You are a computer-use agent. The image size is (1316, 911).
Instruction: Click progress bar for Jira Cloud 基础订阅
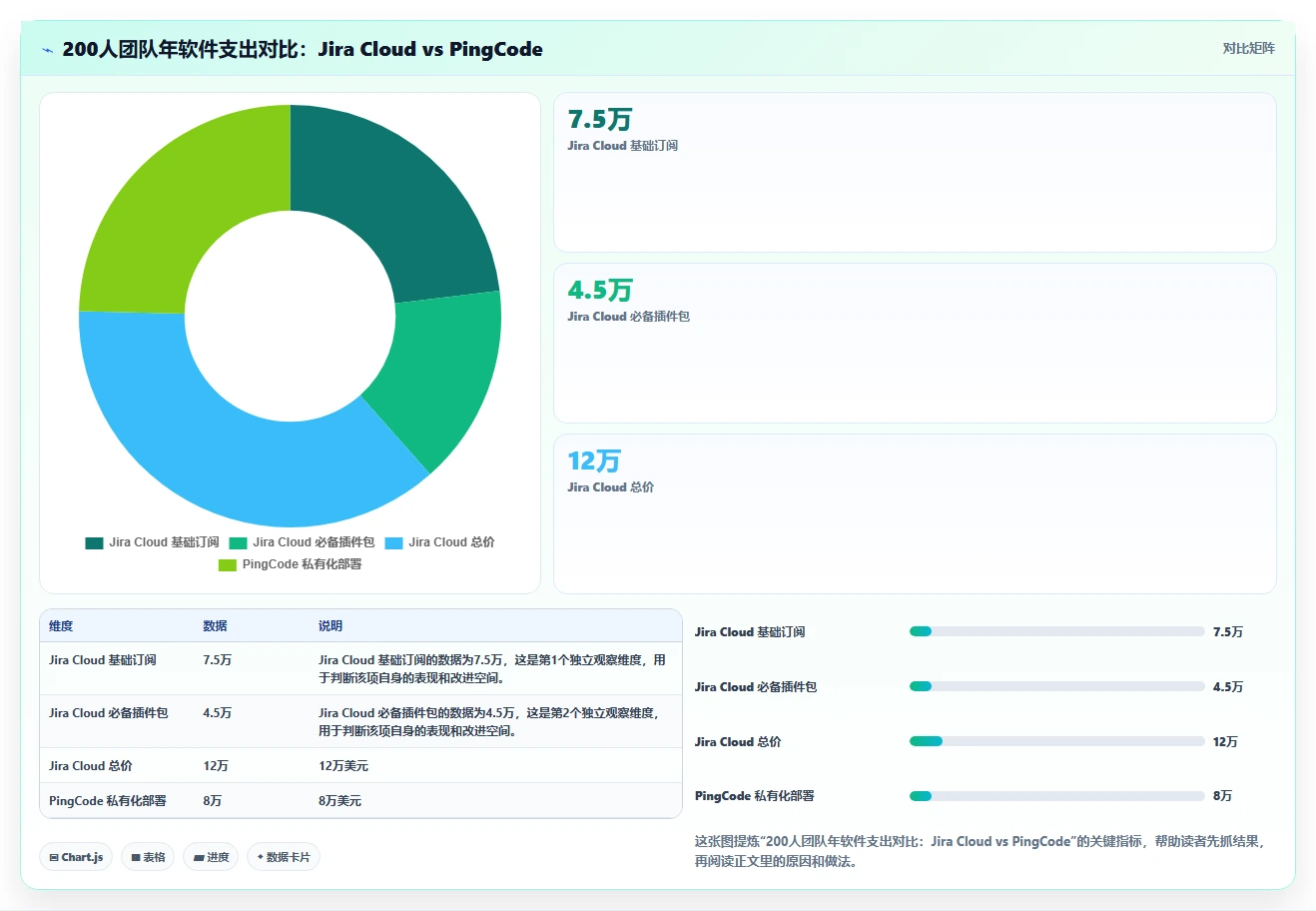1056,631
